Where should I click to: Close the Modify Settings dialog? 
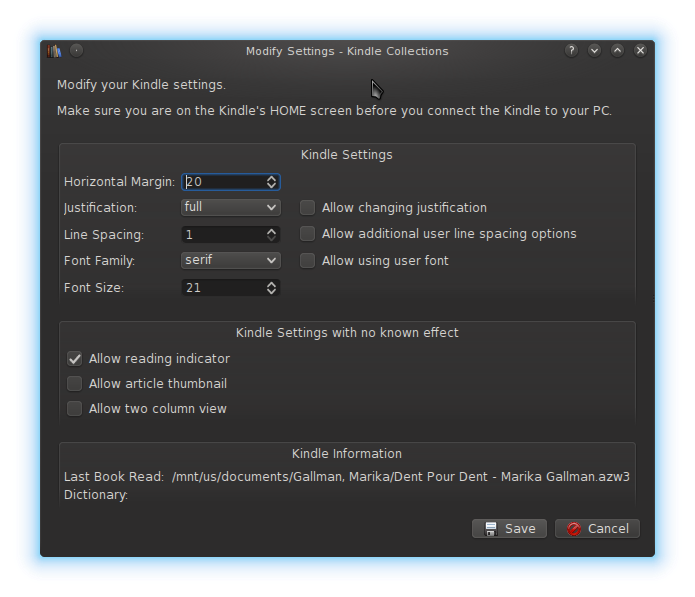click(640, 51)
